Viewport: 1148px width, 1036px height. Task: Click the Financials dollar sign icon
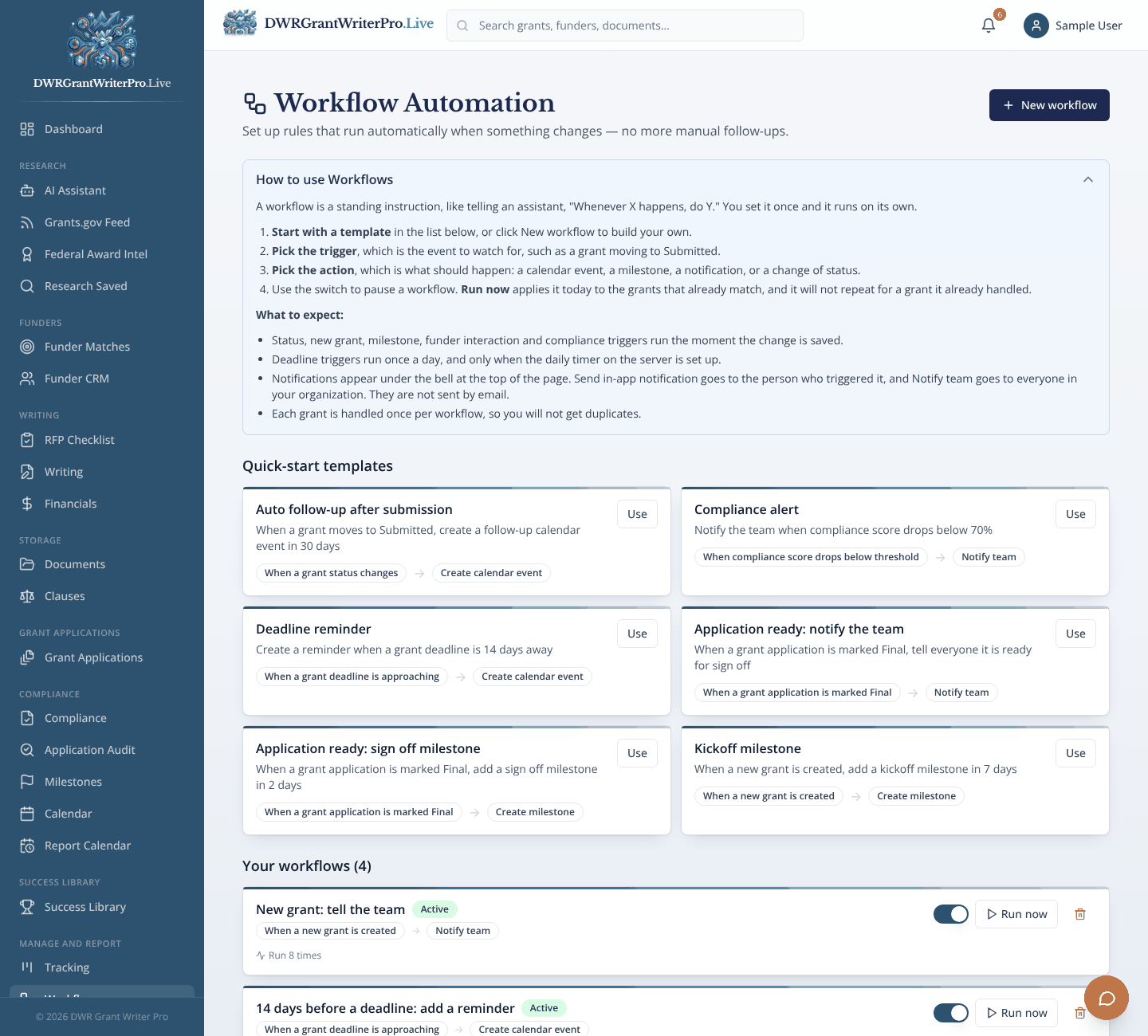(27, 504)
